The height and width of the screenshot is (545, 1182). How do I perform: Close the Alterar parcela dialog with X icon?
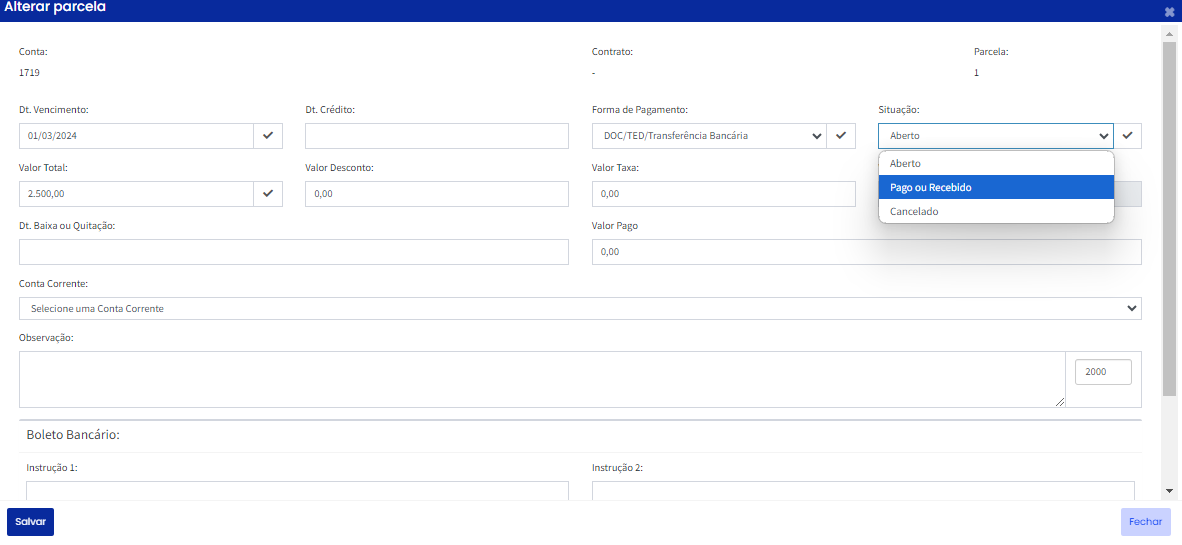point(1169,11)
